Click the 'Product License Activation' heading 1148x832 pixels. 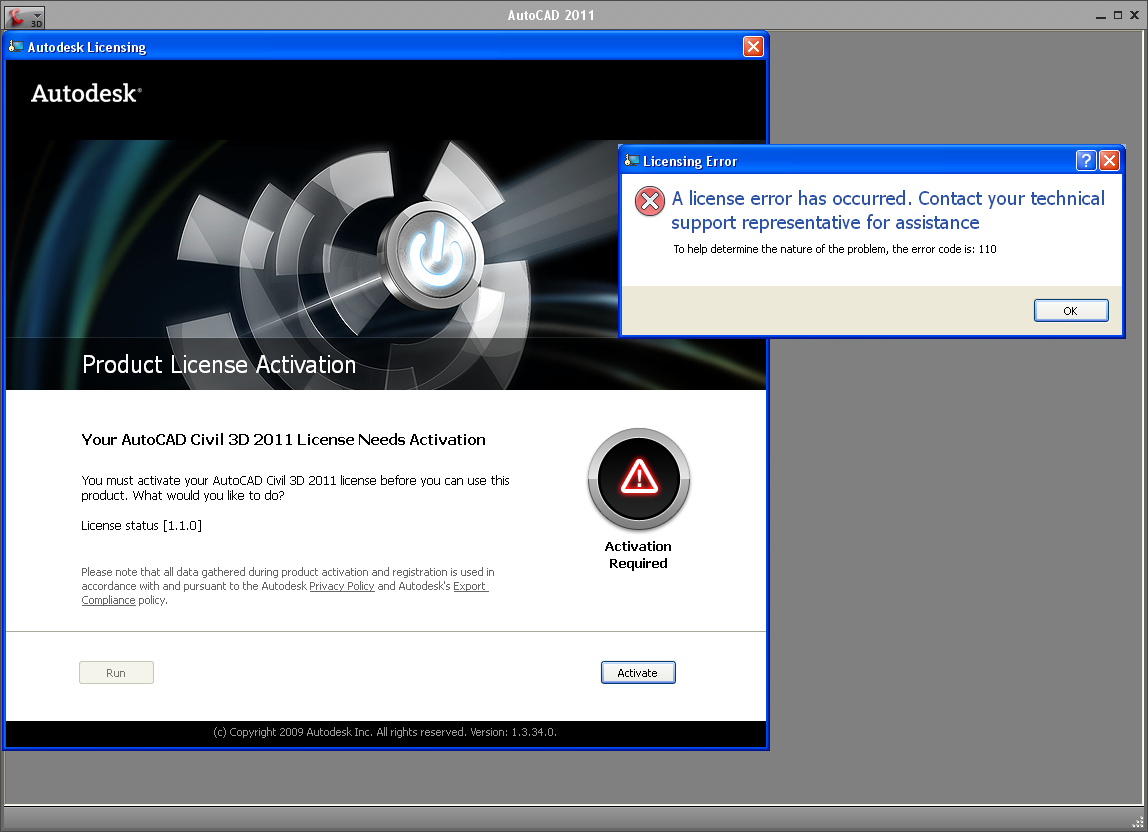click(219, 365)
